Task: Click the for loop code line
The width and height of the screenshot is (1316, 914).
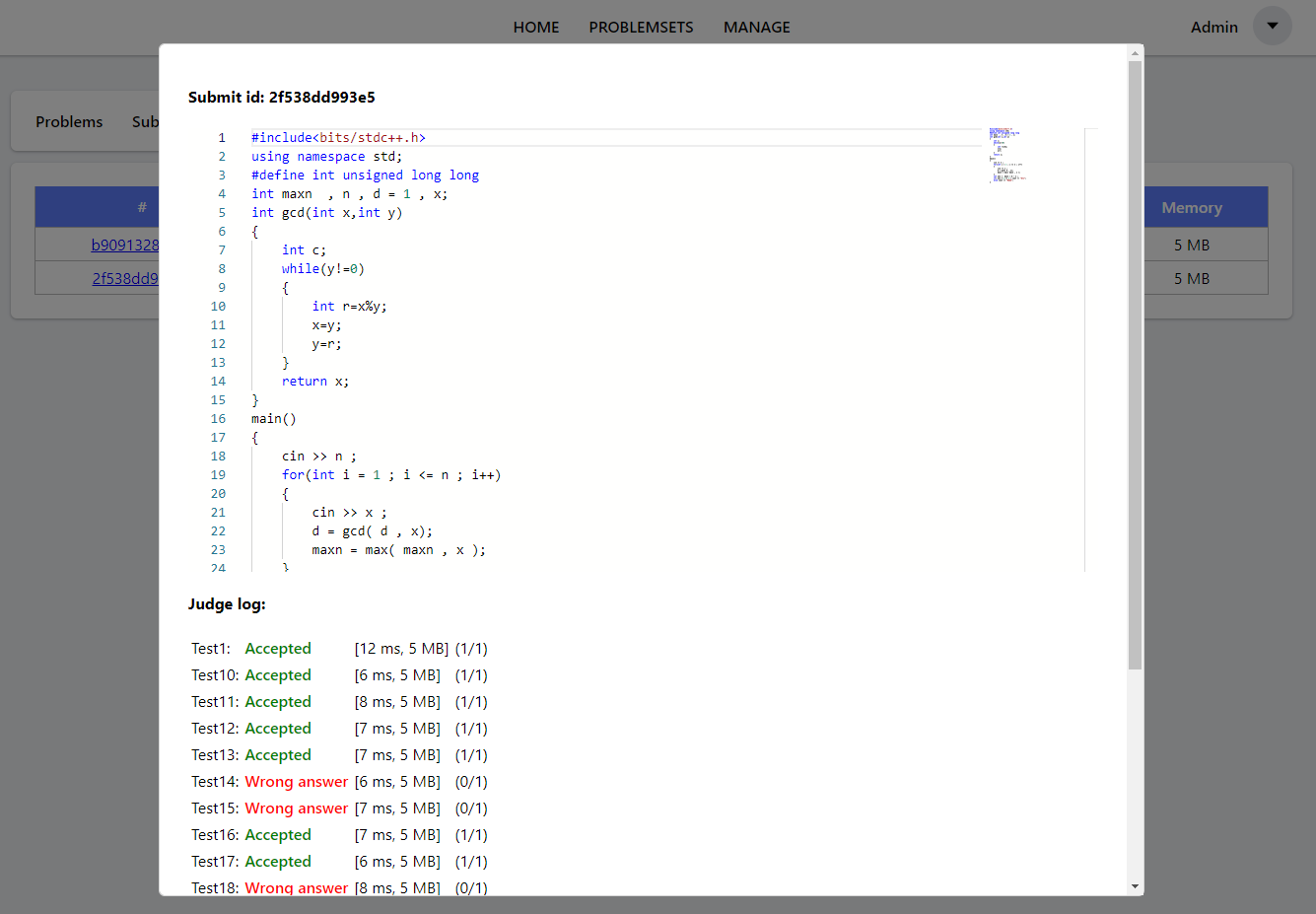Action: pyautogui.click(x=391, y=475)
